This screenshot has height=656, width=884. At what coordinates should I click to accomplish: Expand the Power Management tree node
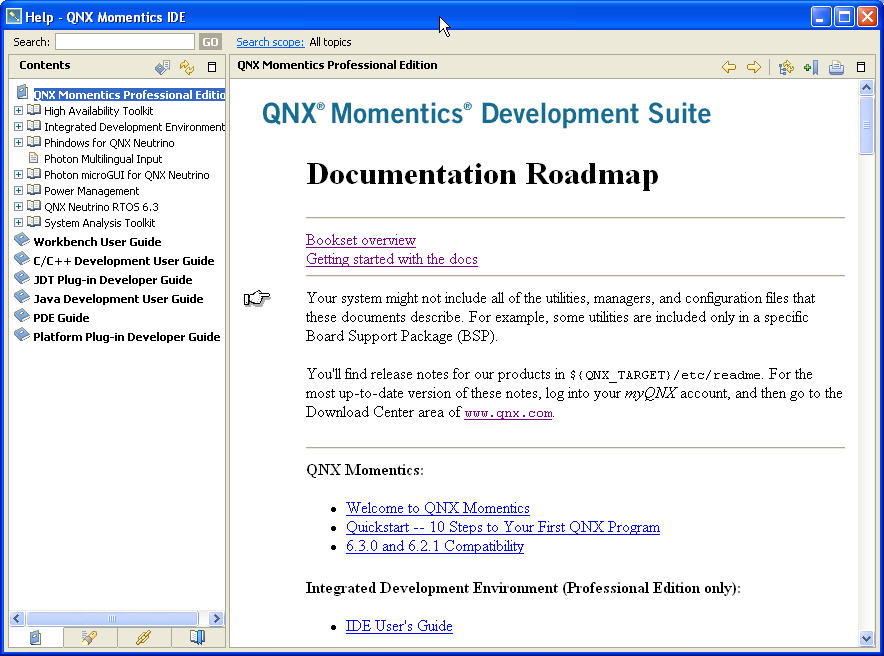pos(18,191)
